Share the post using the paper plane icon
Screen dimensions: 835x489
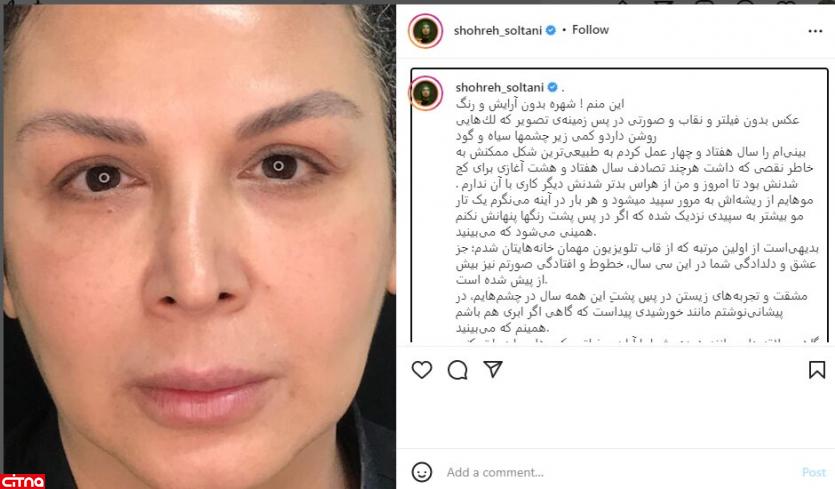tap(493, 369)
